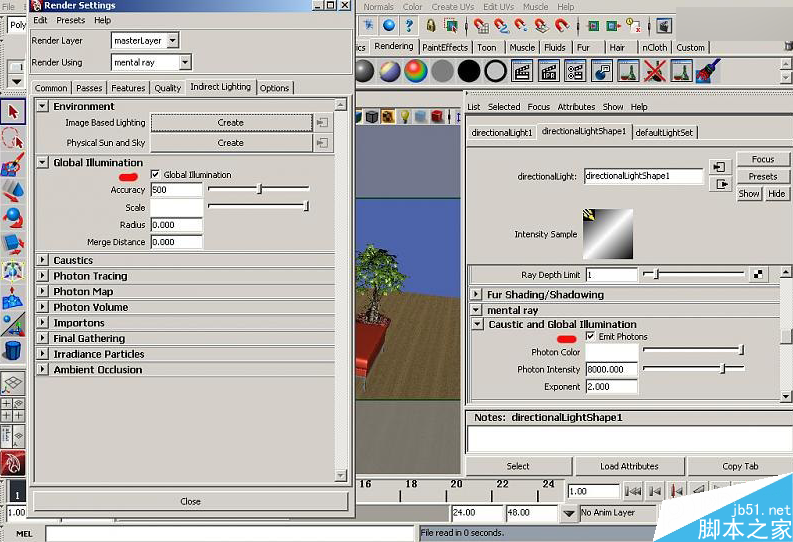793x542 pixels.
Task: Click the blue question mark icon
Action: (409, 25)
